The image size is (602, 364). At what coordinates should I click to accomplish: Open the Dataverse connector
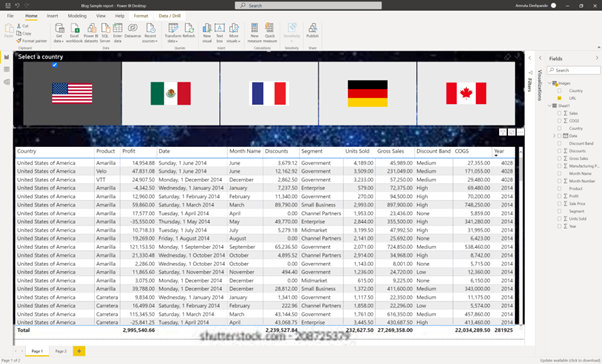tap(132, 31)
